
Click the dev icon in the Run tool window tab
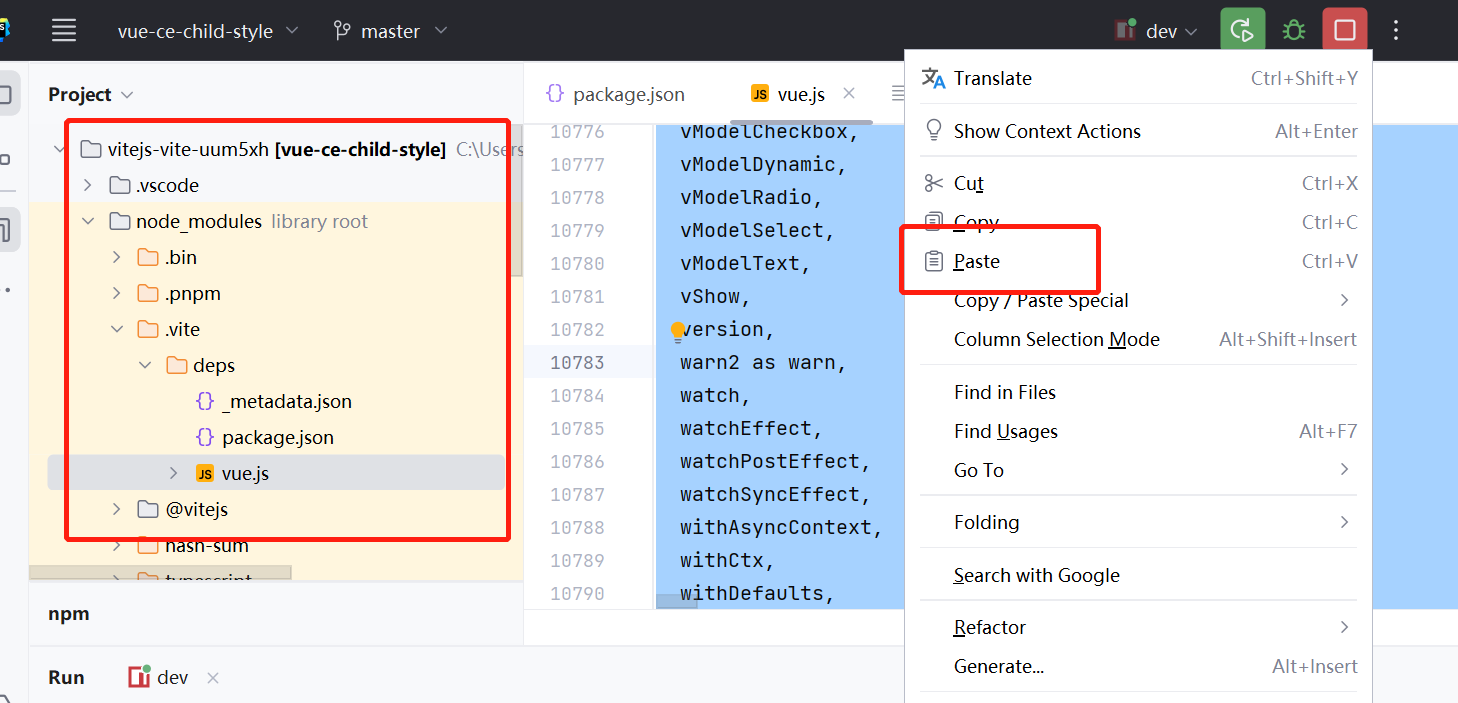[x=139, y=677]
